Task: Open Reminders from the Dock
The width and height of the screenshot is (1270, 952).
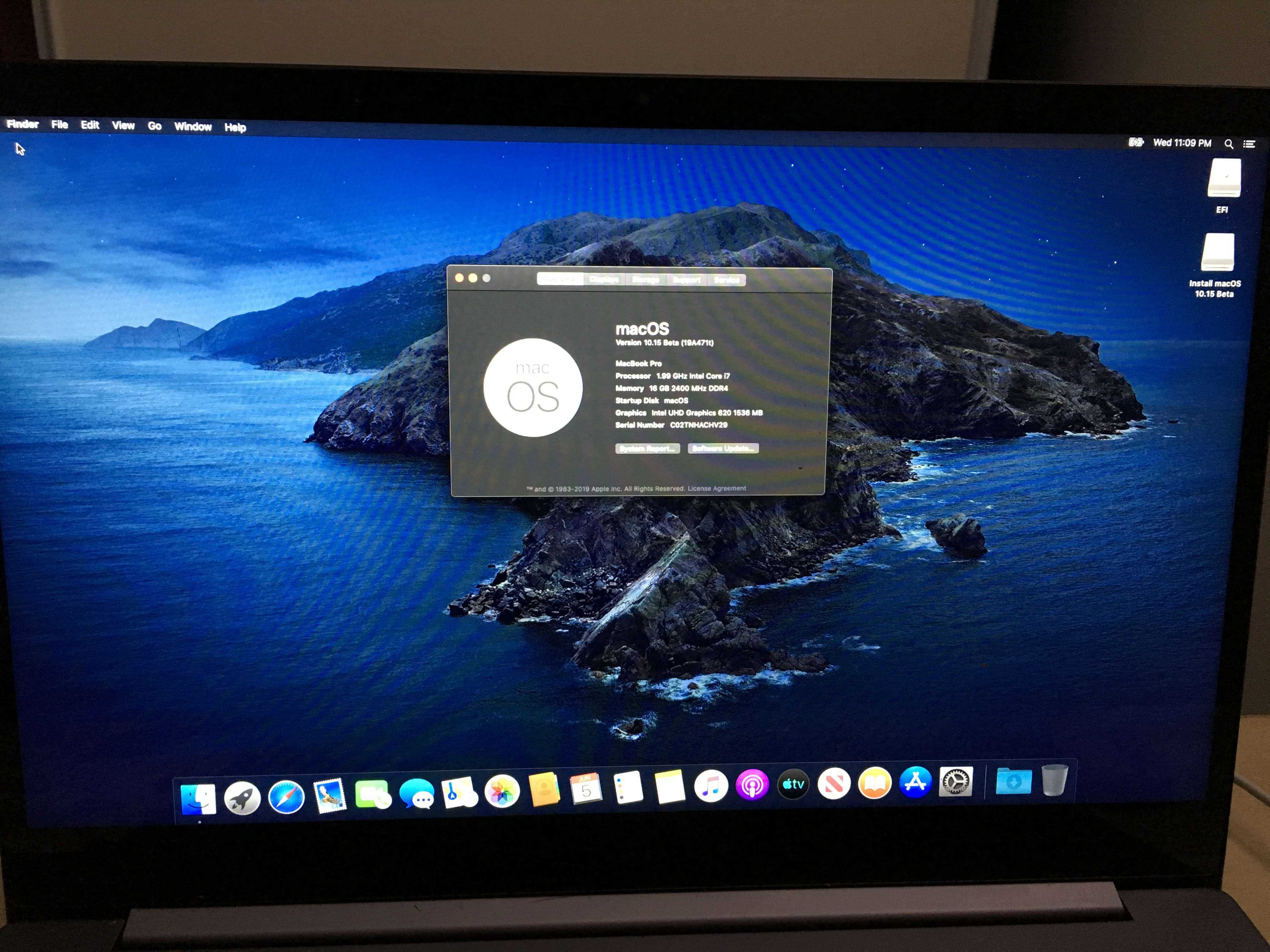Action: click(628, 787)
